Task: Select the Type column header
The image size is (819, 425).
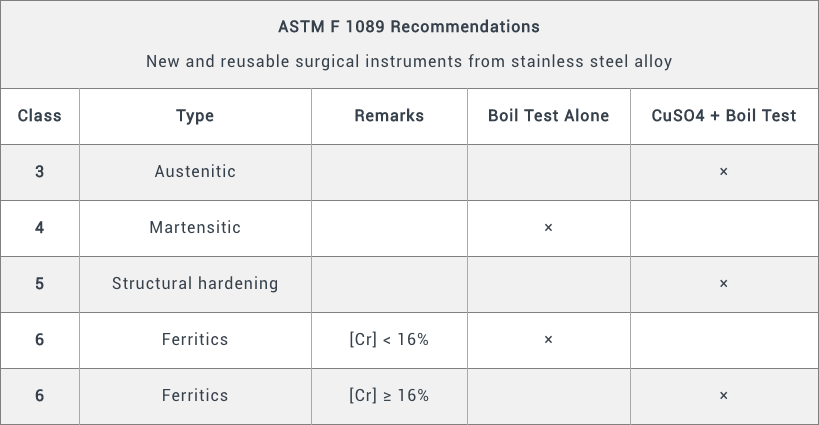Action: [195, 116]
